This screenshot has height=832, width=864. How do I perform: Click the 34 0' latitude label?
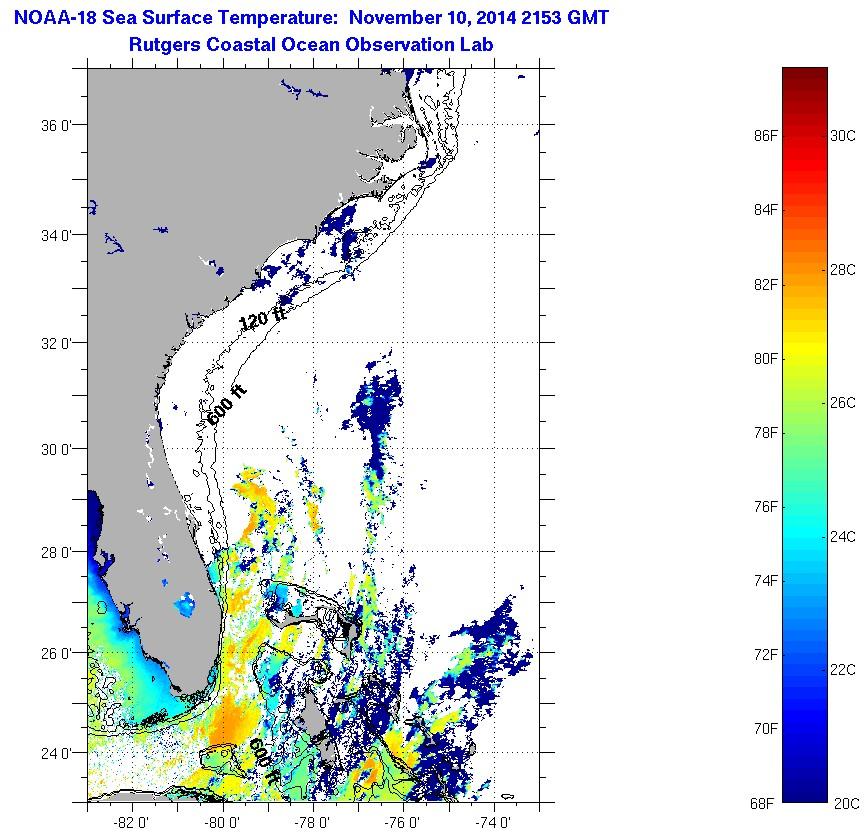(x=57, y=236)
